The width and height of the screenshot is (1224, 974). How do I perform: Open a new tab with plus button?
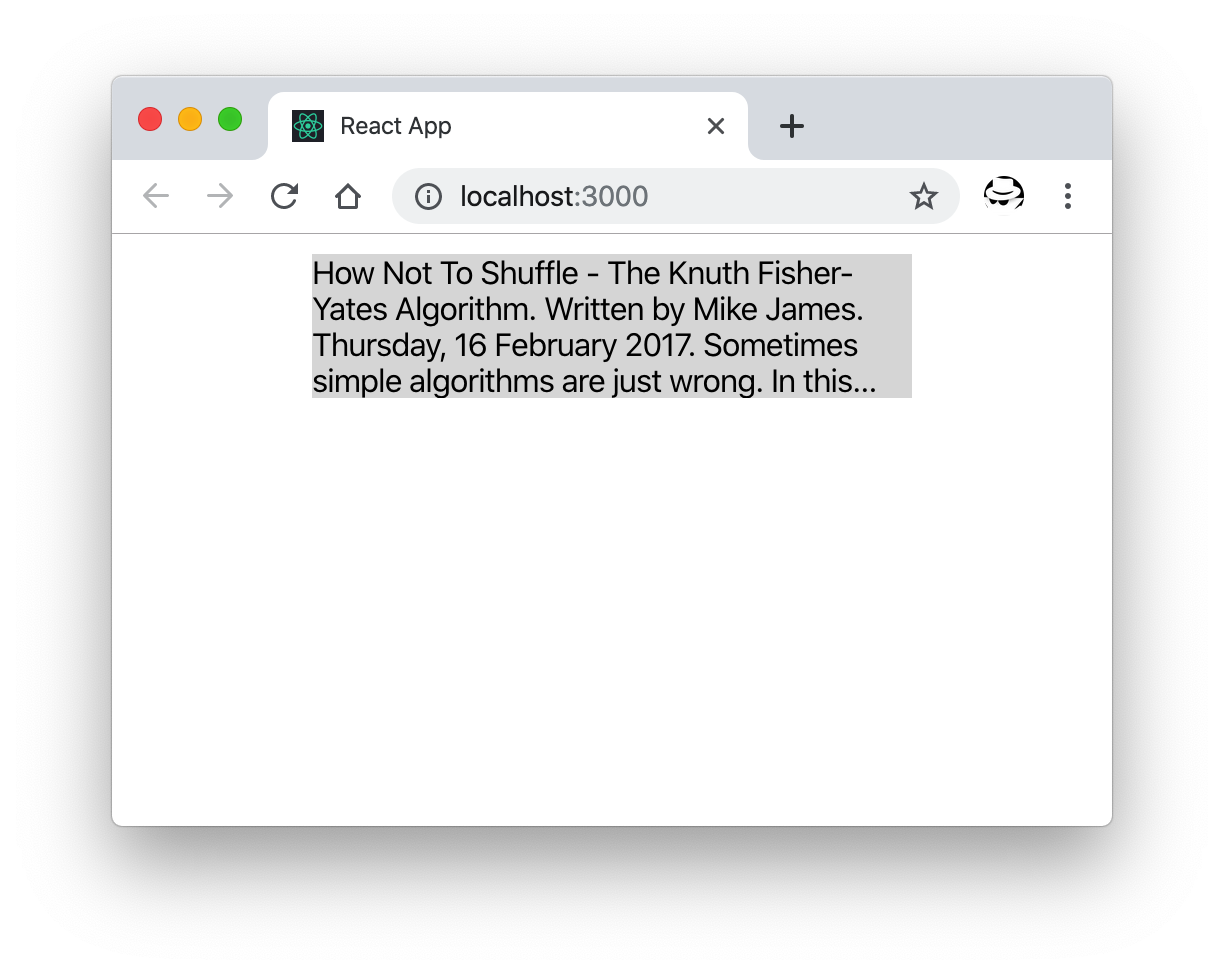tap(791, 126)
